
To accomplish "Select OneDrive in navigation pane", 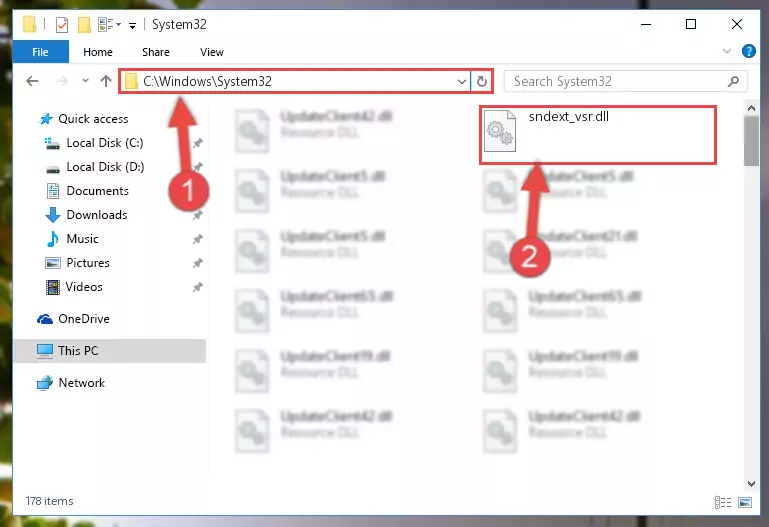I will point(84,319).
